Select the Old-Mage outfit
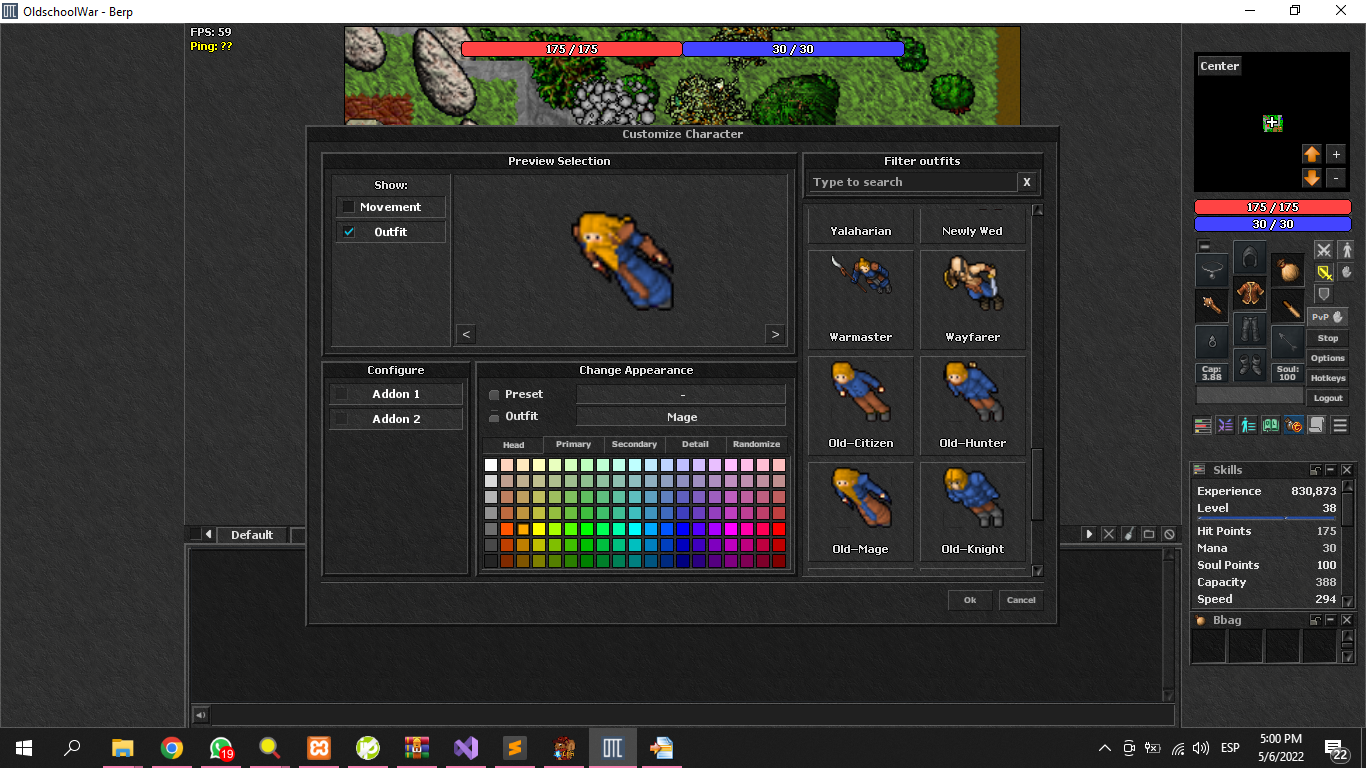The width and height of the screenshot is (1366, 768). click(x=860, y=510)
